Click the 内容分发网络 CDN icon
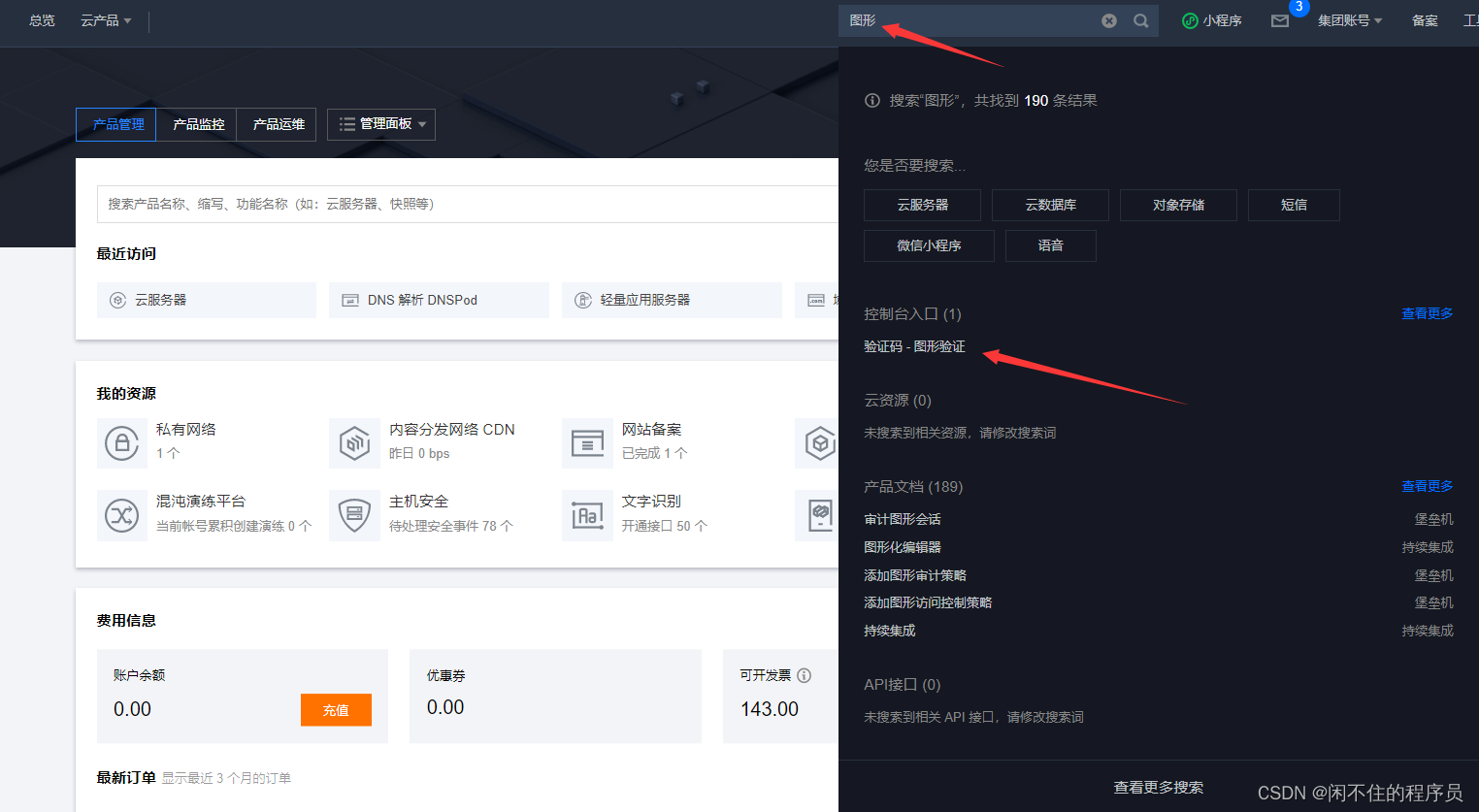Screen dimensions: 1479x812 click(354, 442)
